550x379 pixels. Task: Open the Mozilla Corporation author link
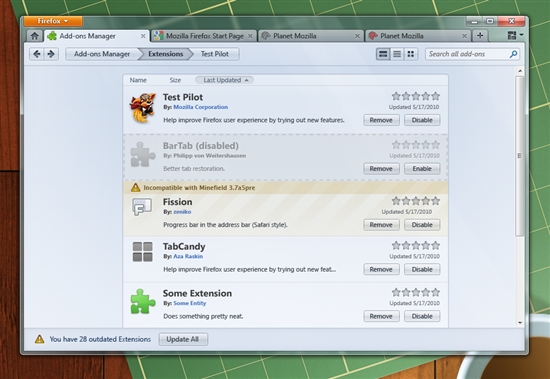click(201, 107)
